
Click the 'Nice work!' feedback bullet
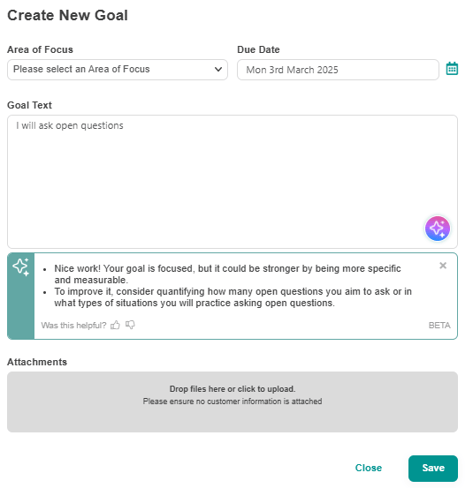[228, 274]
